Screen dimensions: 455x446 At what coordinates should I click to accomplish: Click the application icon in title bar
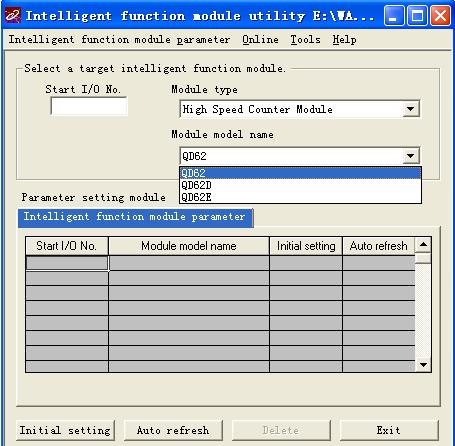coord(13,15)
